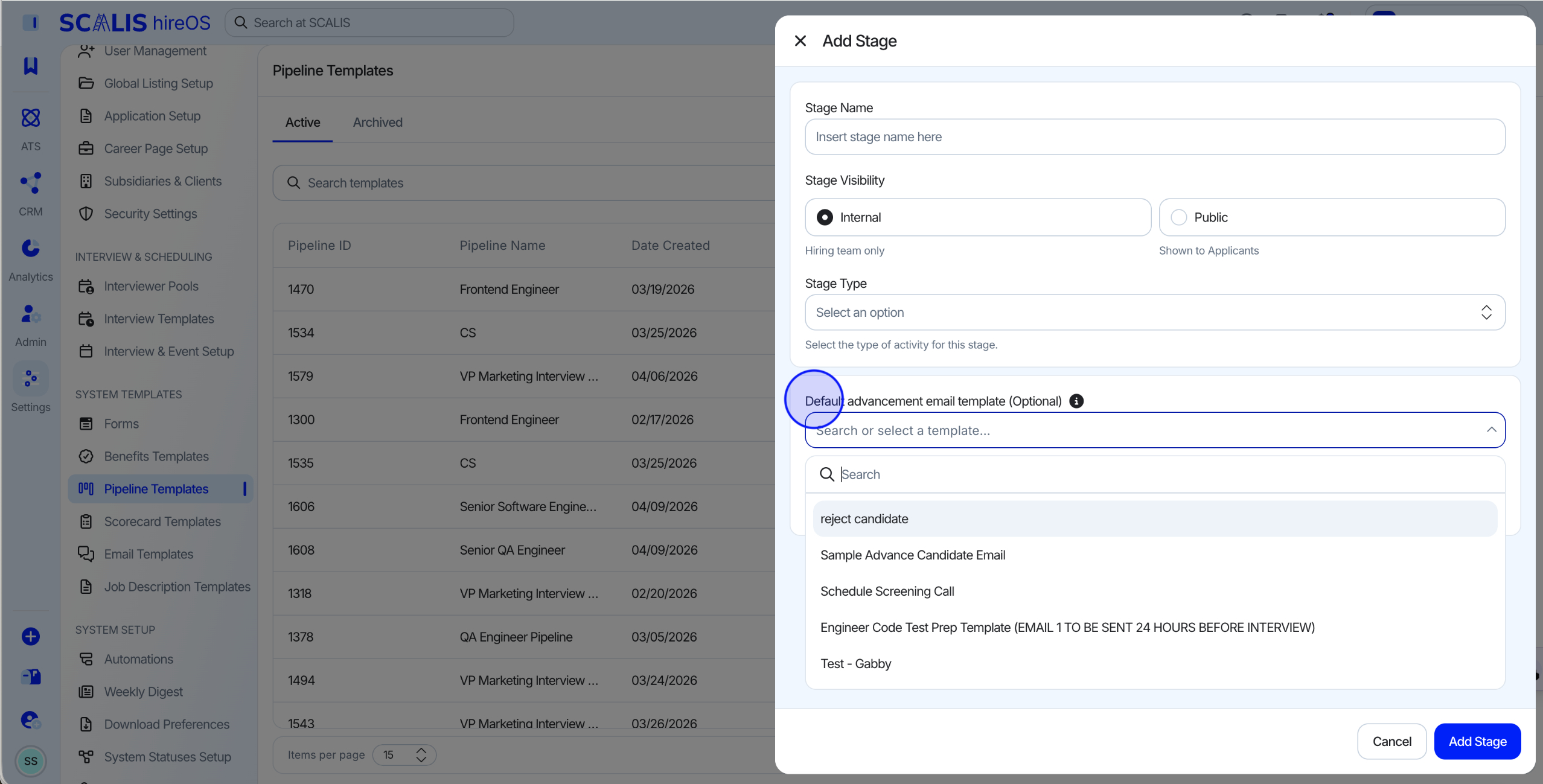The height and width of the screenshot is (784, 1543).
Task: Click the Search at SCALIS box
Action: pos(369,22)
